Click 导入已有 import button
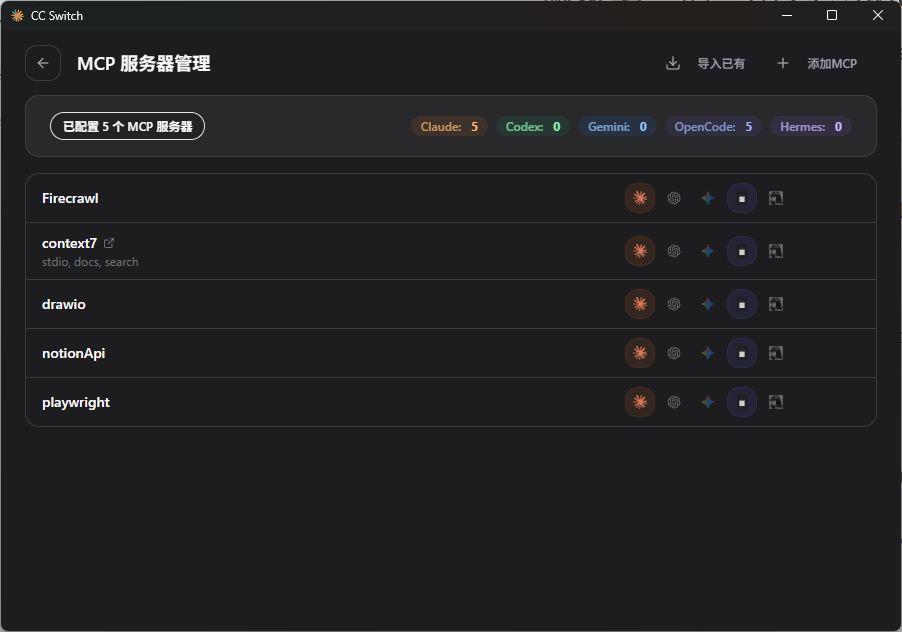This screenshot has width=902, height=632. coord(705,63)
